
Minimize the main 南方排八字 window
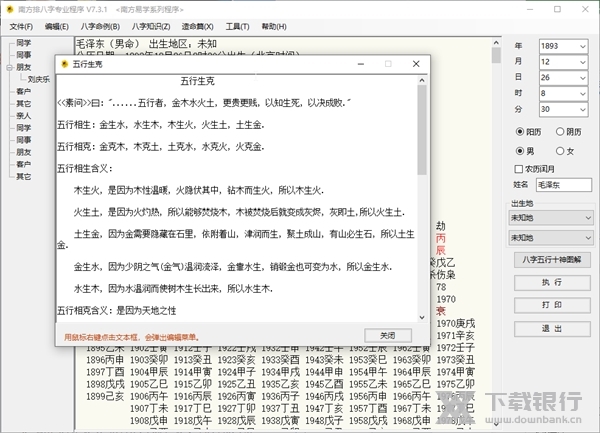click(530, 9)
